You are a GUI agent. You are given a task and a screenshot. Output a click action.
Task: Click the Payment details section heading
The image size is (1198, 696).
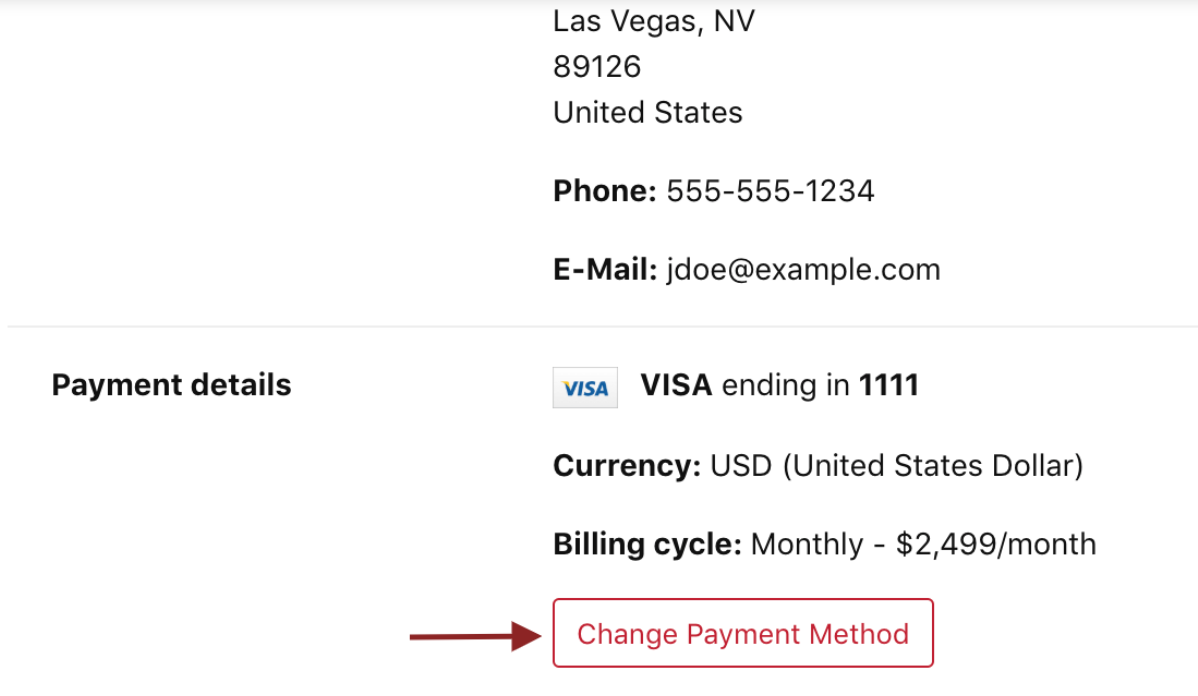click(171, 385)
